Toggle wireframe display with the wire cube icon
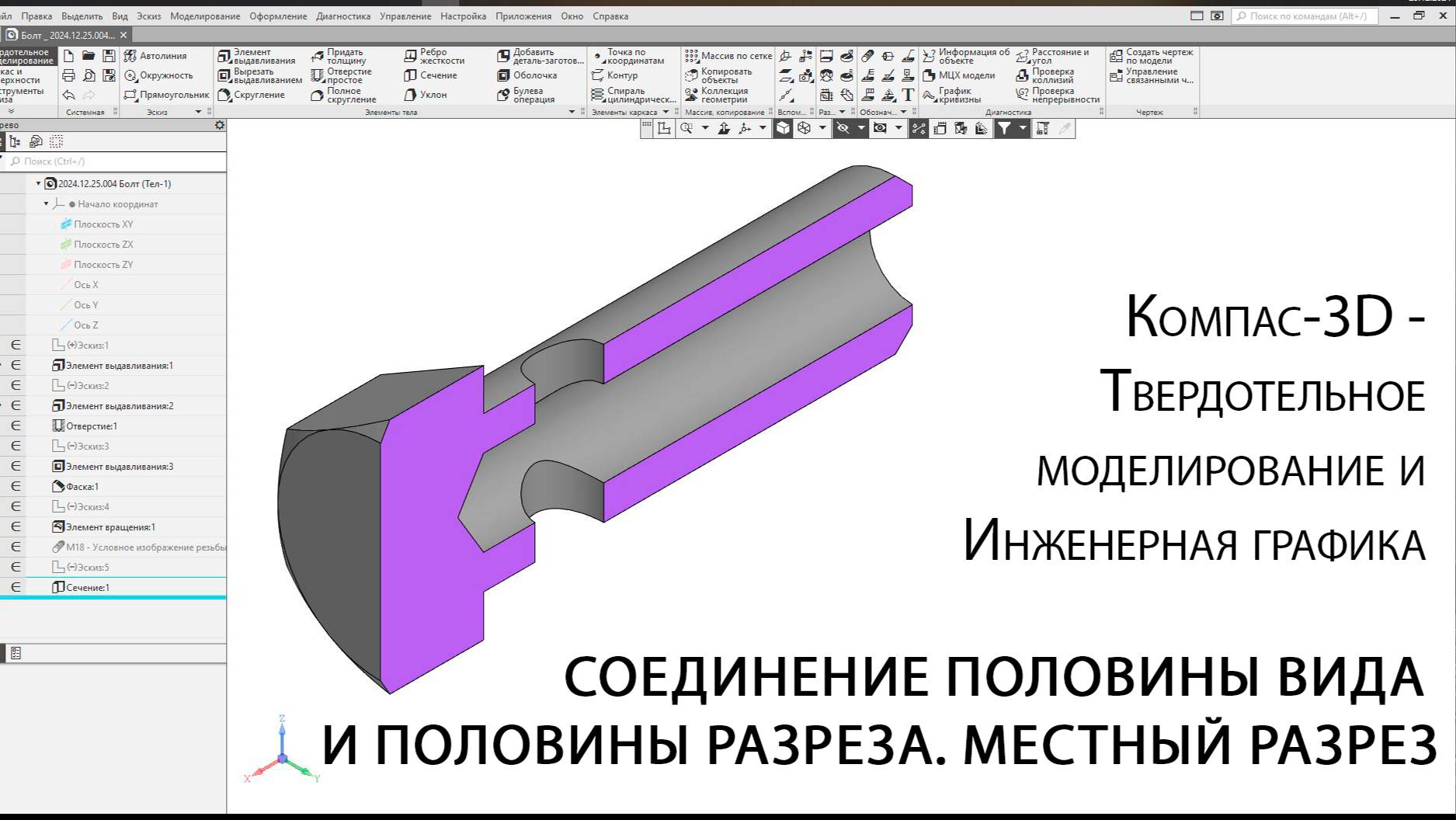 [804, 128]
